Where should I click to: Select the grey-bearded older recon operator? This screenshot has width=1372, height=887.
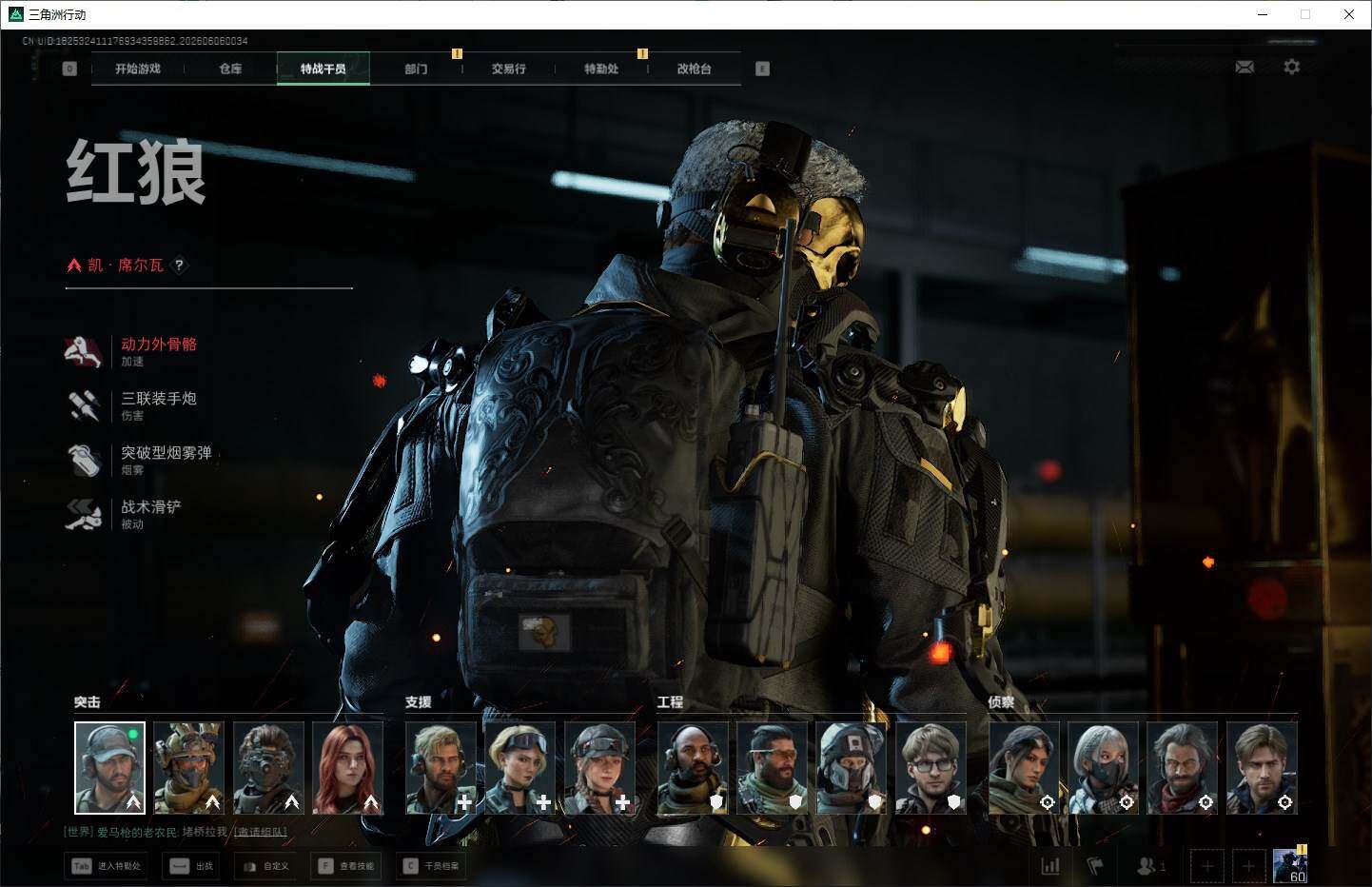tap(1182, 768)
